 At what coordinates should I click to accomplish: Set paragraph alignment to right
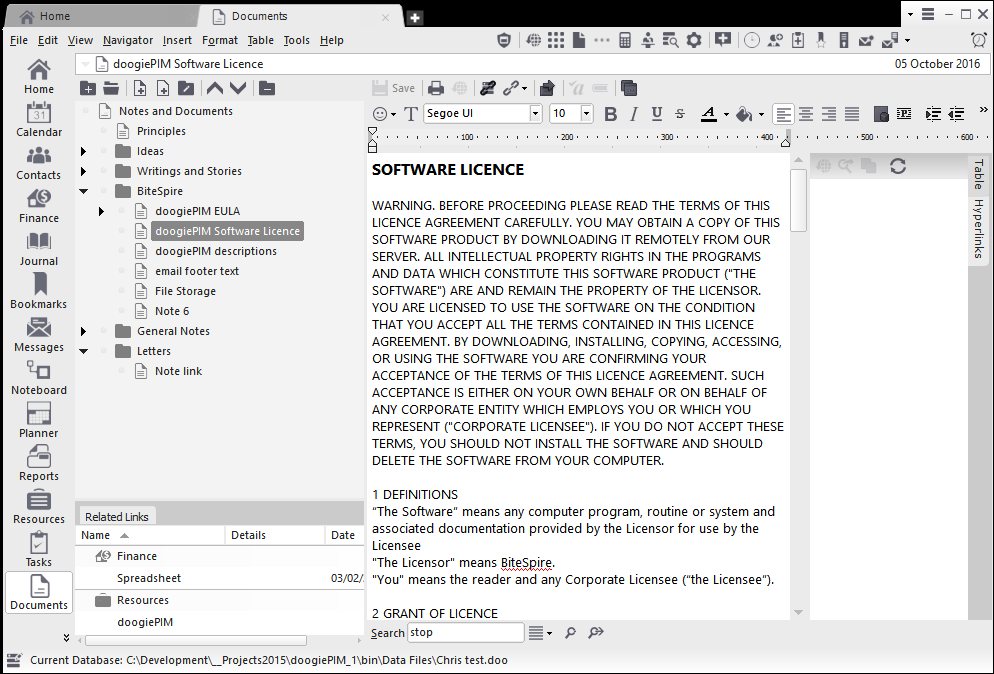click(829, 114)
